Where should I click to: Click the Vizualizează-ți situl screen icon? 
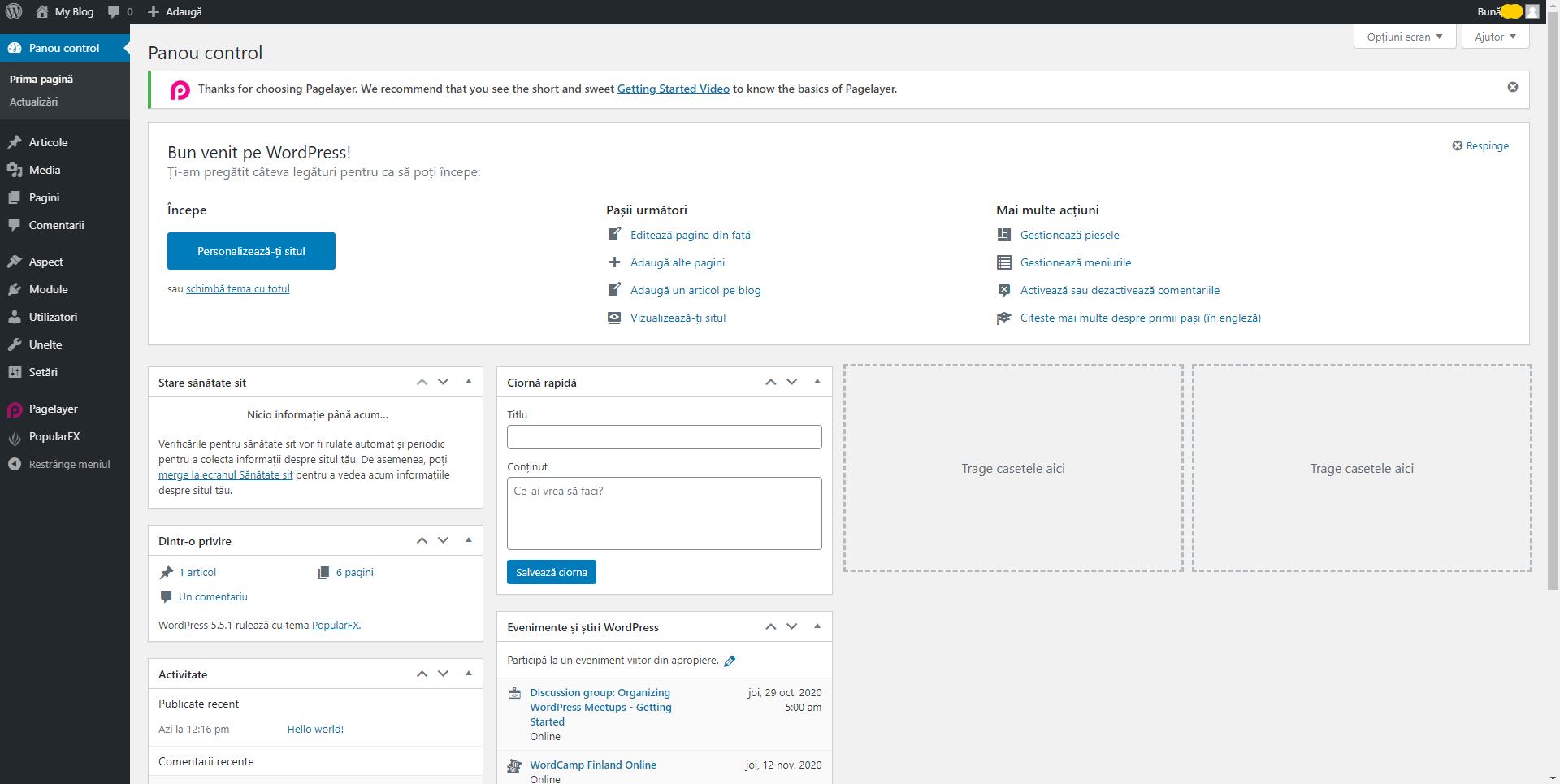click(x=614, y=318)
